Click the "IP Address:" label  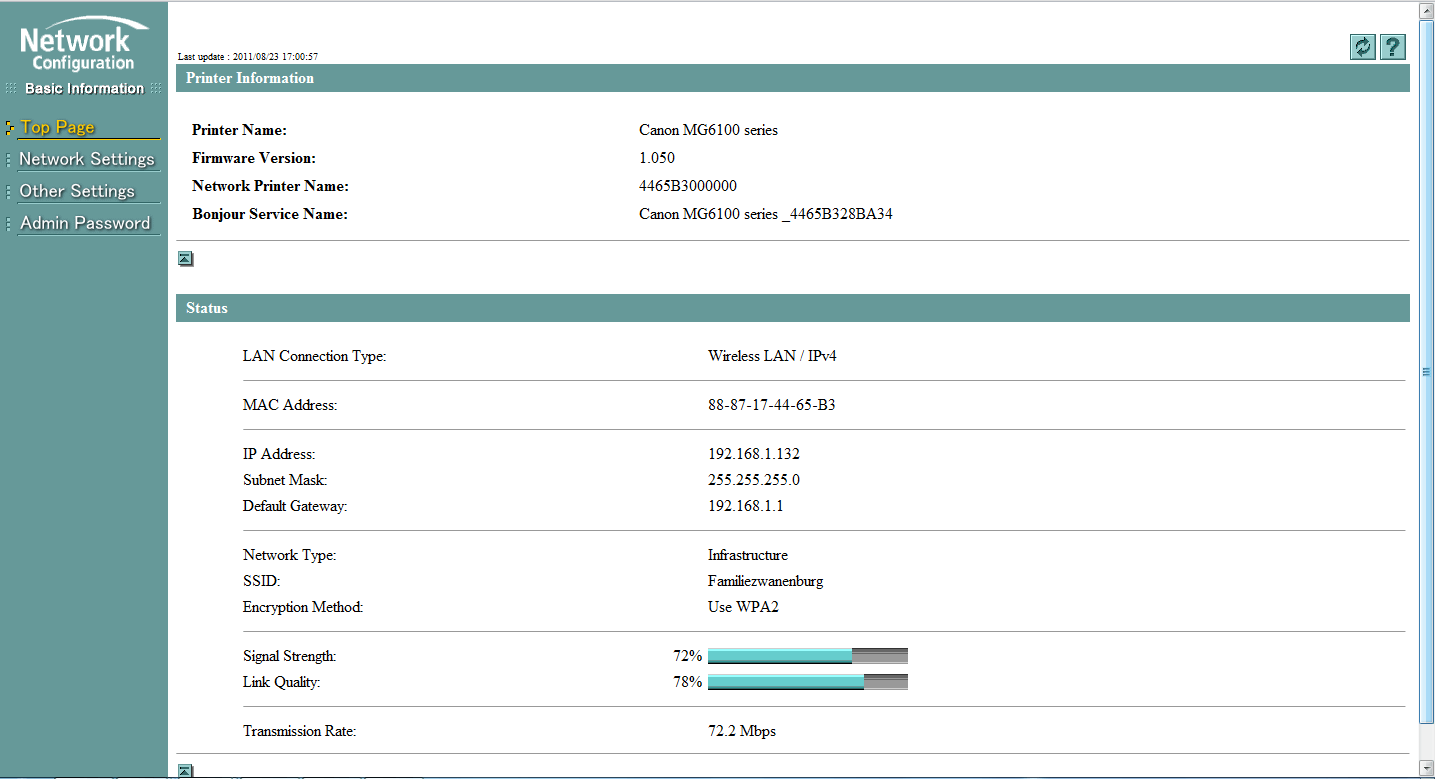[279, 454]
